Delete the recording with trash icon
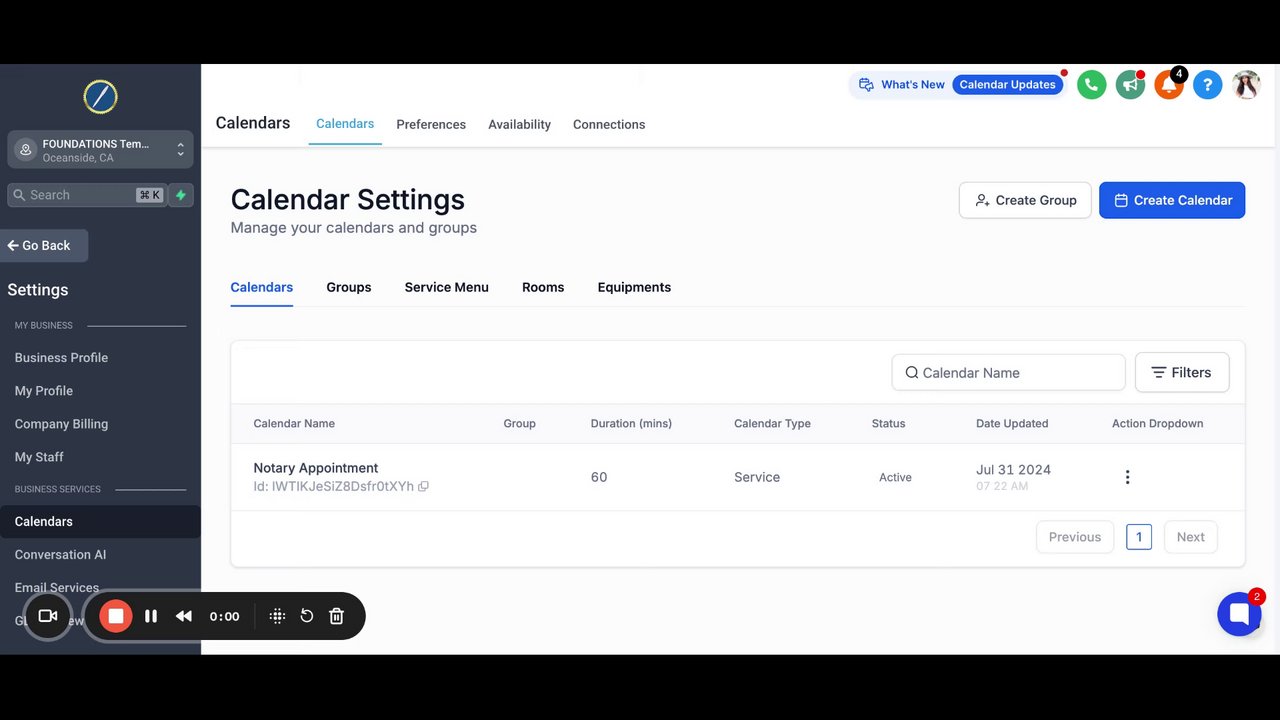 click(337, 616)
